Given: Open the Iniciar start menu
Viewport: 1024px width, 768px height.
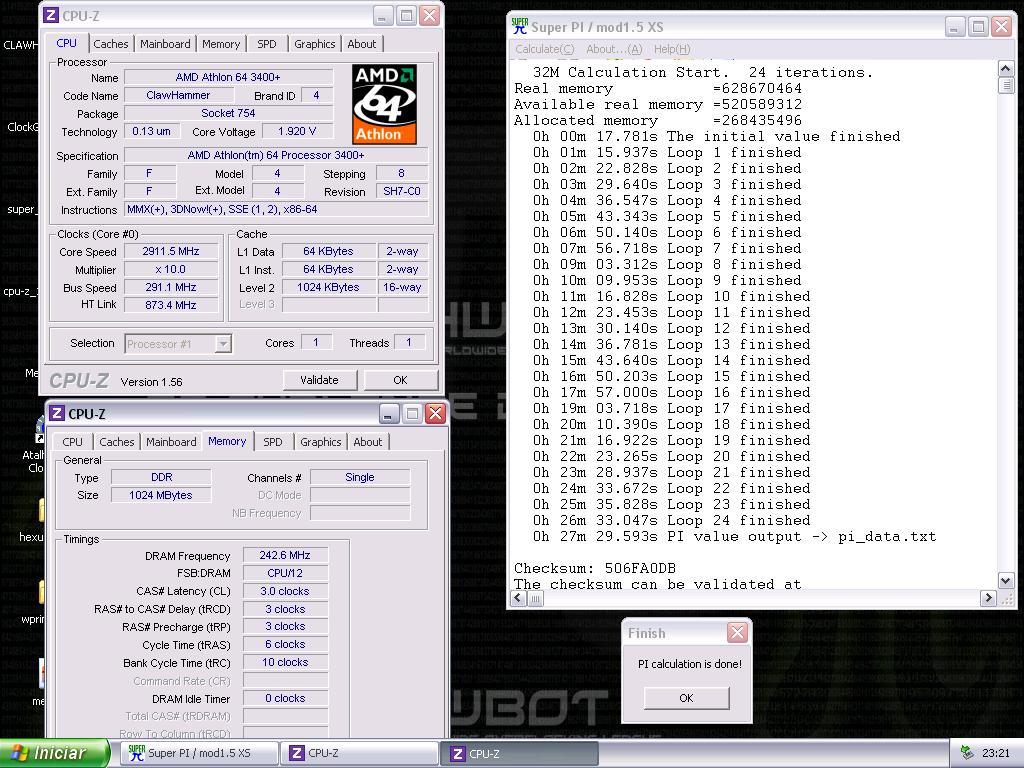Looking at the screenshot, I should tap(54, 753).
